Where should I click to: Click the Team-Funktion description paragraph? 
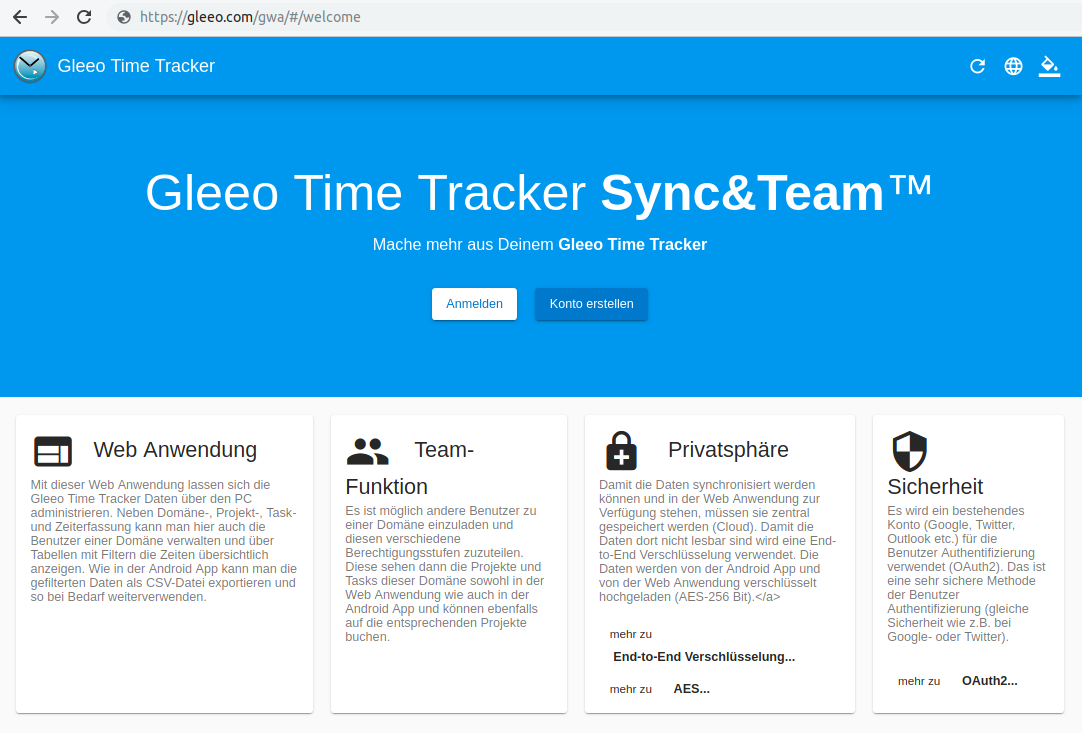click(x=446, y=574)
